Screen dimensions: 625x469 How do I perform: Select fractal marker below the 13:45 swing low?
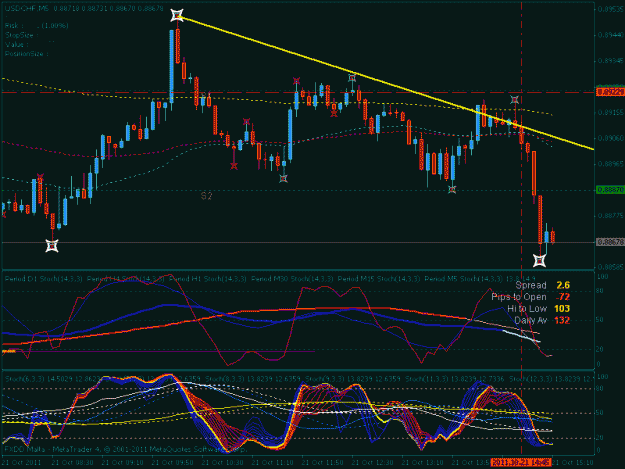452,190
